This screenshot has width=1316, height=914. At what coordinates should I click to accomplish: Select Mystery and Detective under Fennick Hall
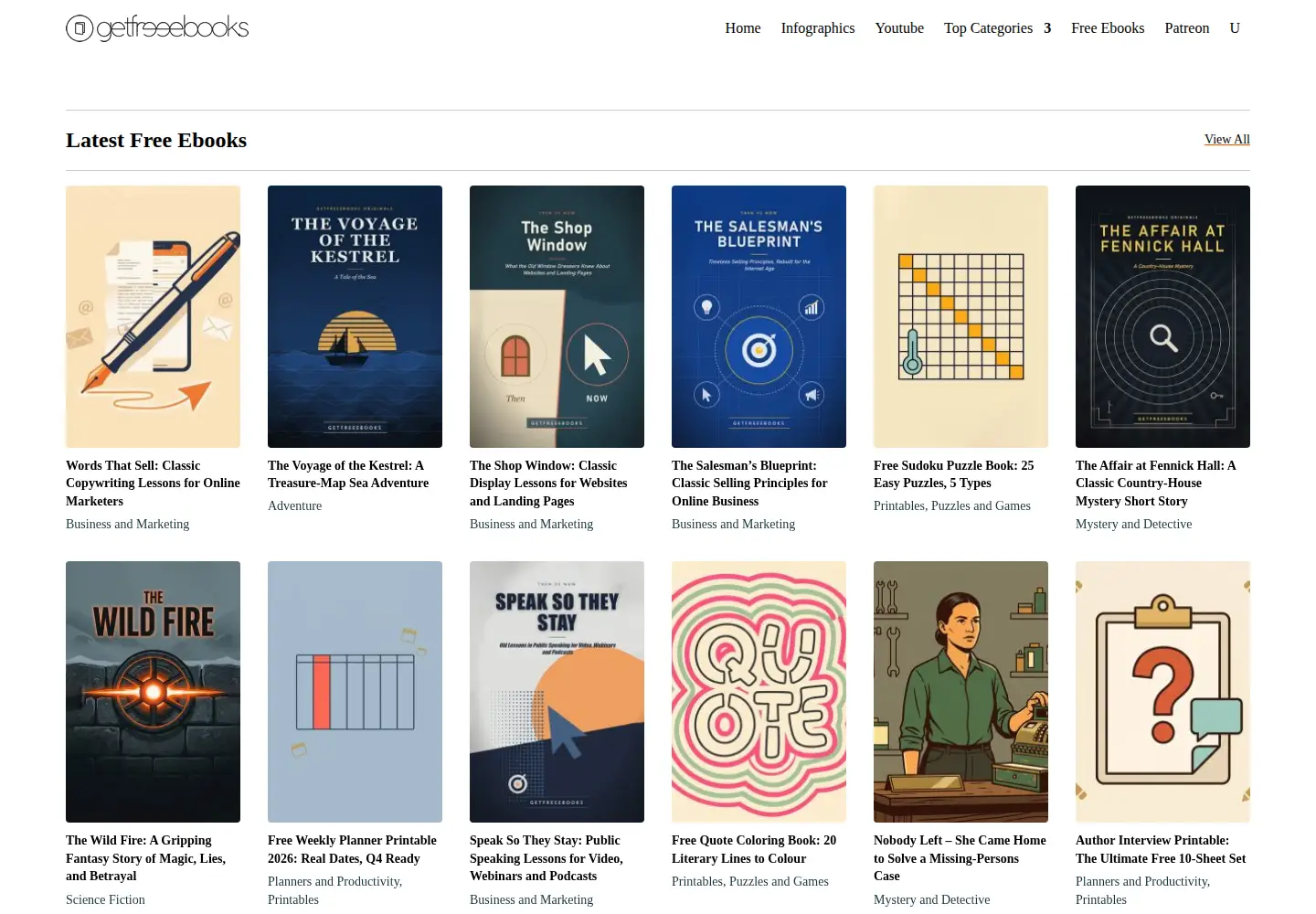pos(1133,524)
